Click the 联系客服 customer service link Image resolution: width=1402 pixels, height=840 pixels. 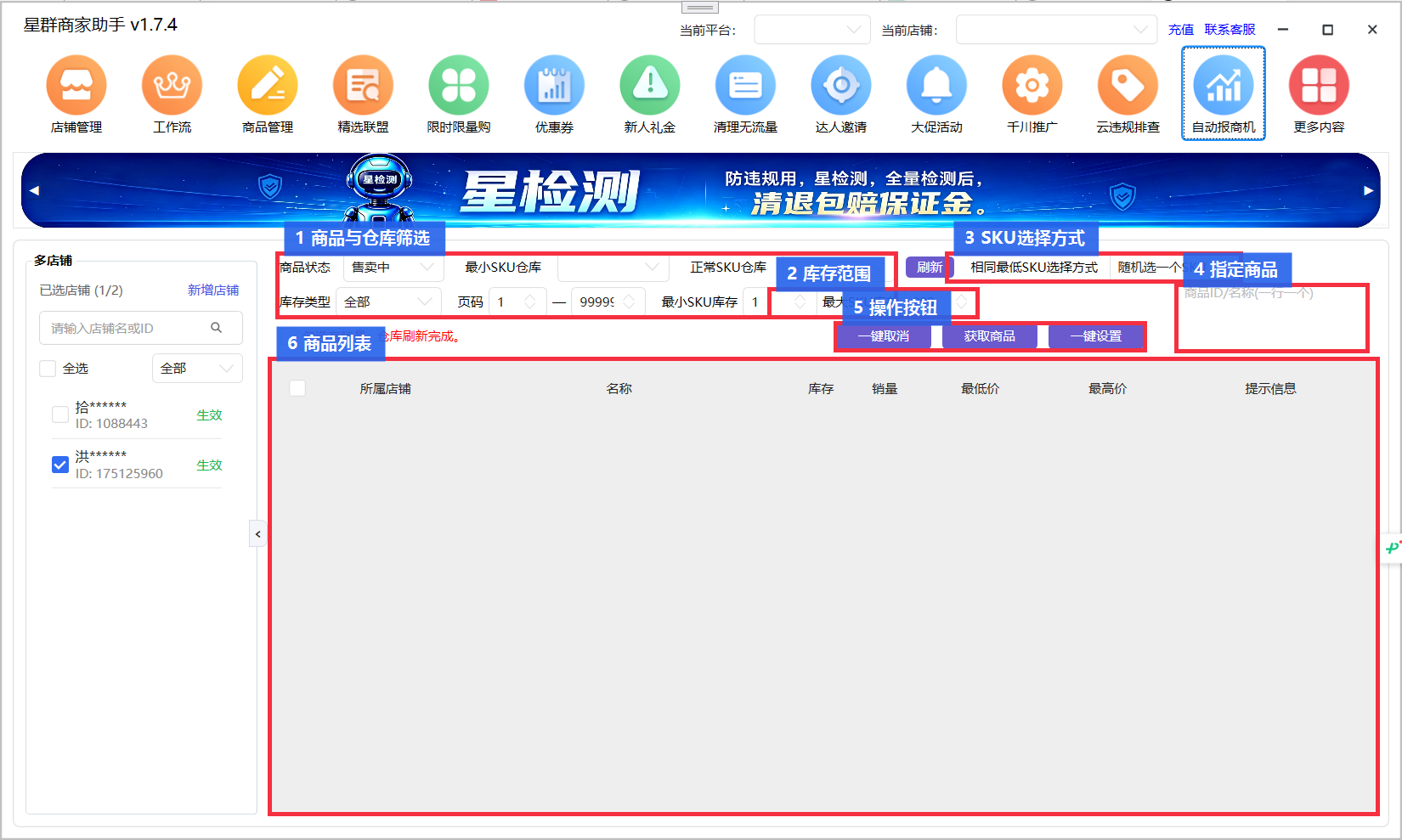click(x=1230, y=30)
